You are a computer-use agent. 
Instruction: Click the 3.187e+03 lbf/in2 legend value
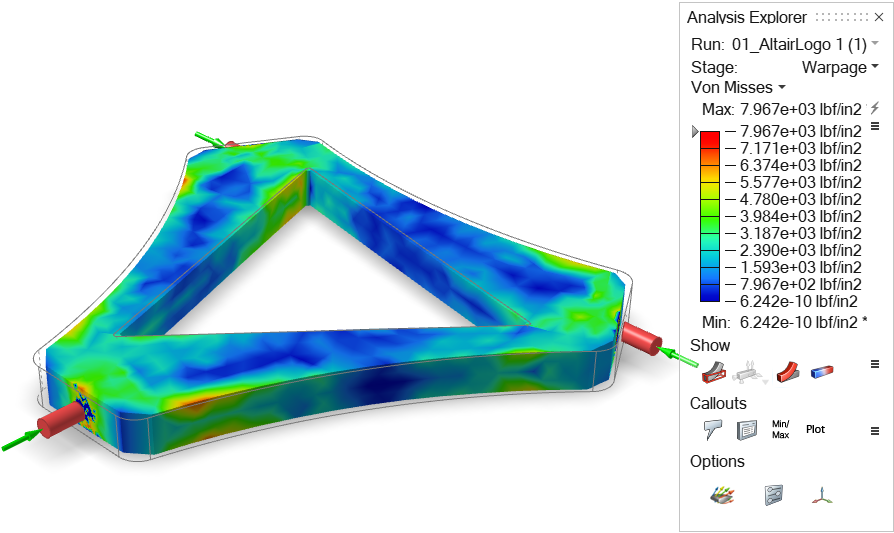point(800,233)
